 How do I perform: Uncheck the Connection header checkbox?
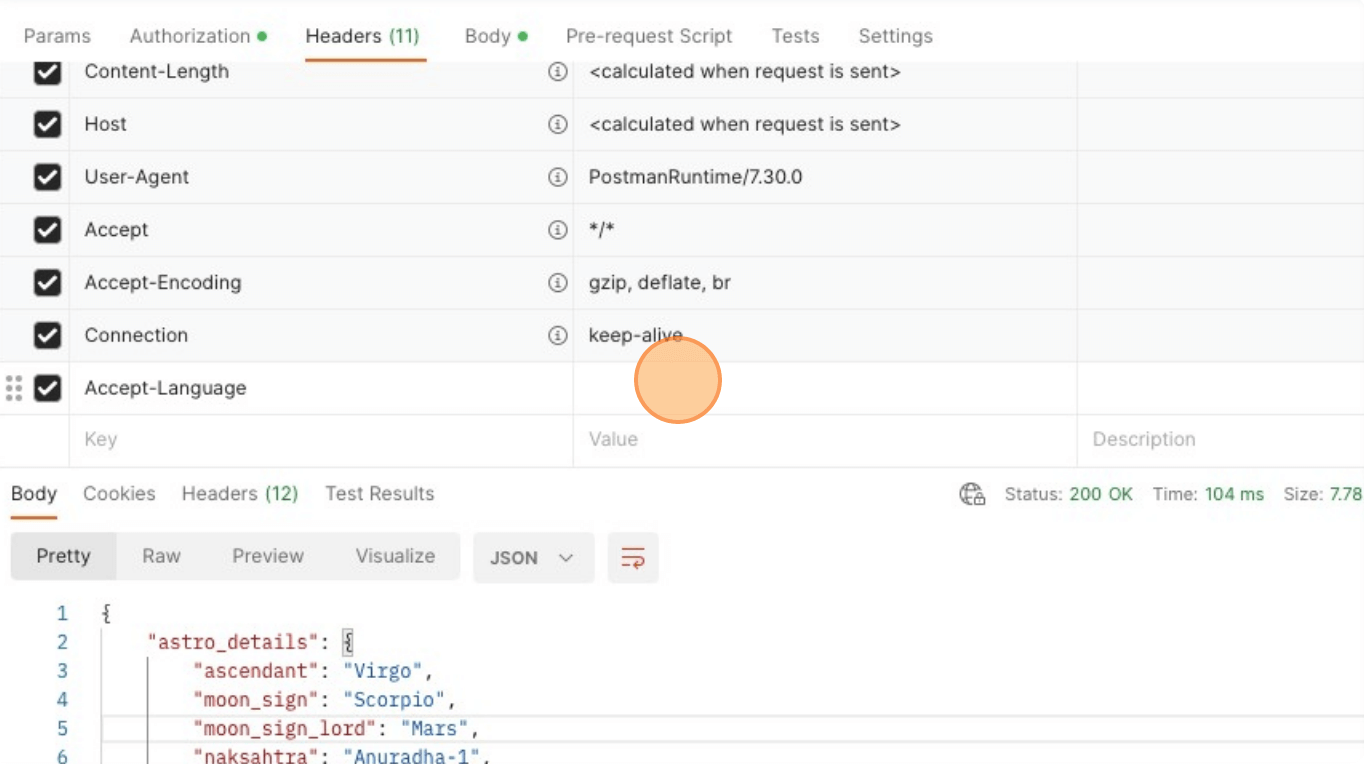tap(47, 336)
